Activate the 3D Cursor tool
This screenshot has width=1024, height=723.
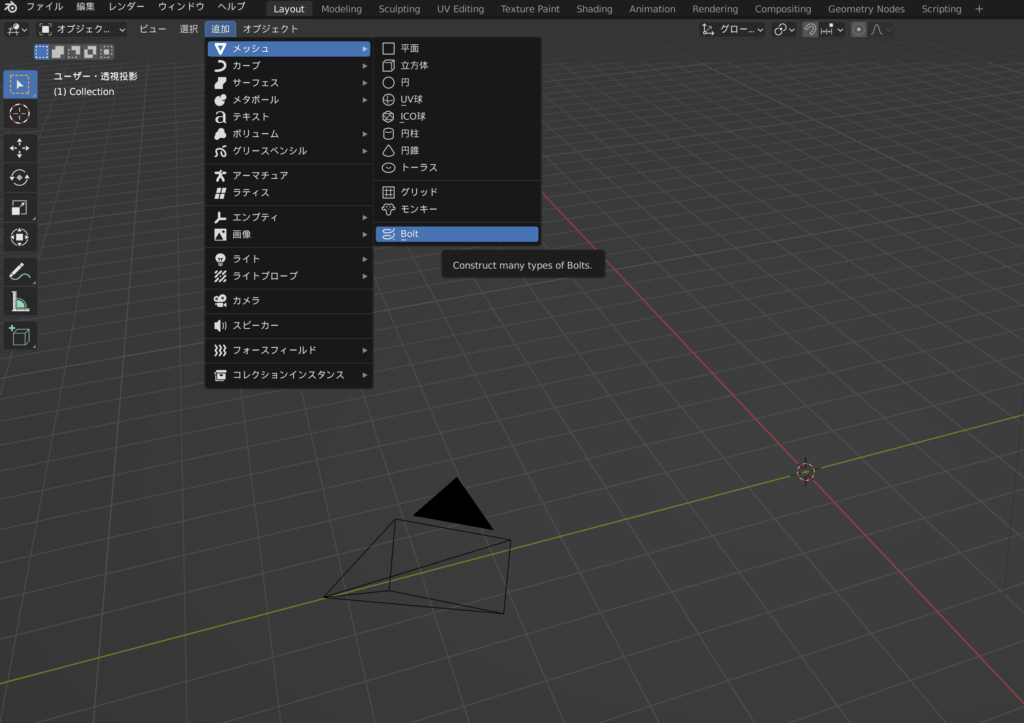tap(19, 114)
